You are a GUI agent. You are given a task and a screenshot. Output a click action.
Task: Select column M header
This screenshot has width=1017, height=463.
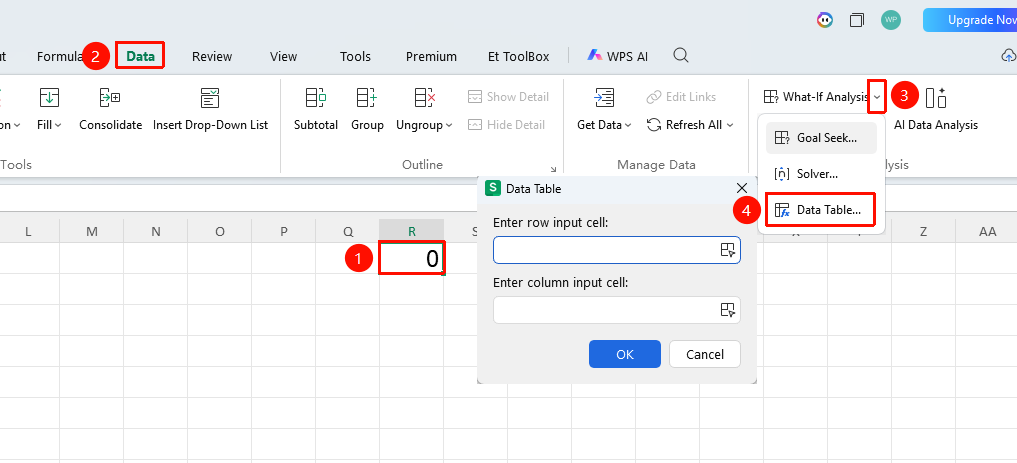coord(91,231)
